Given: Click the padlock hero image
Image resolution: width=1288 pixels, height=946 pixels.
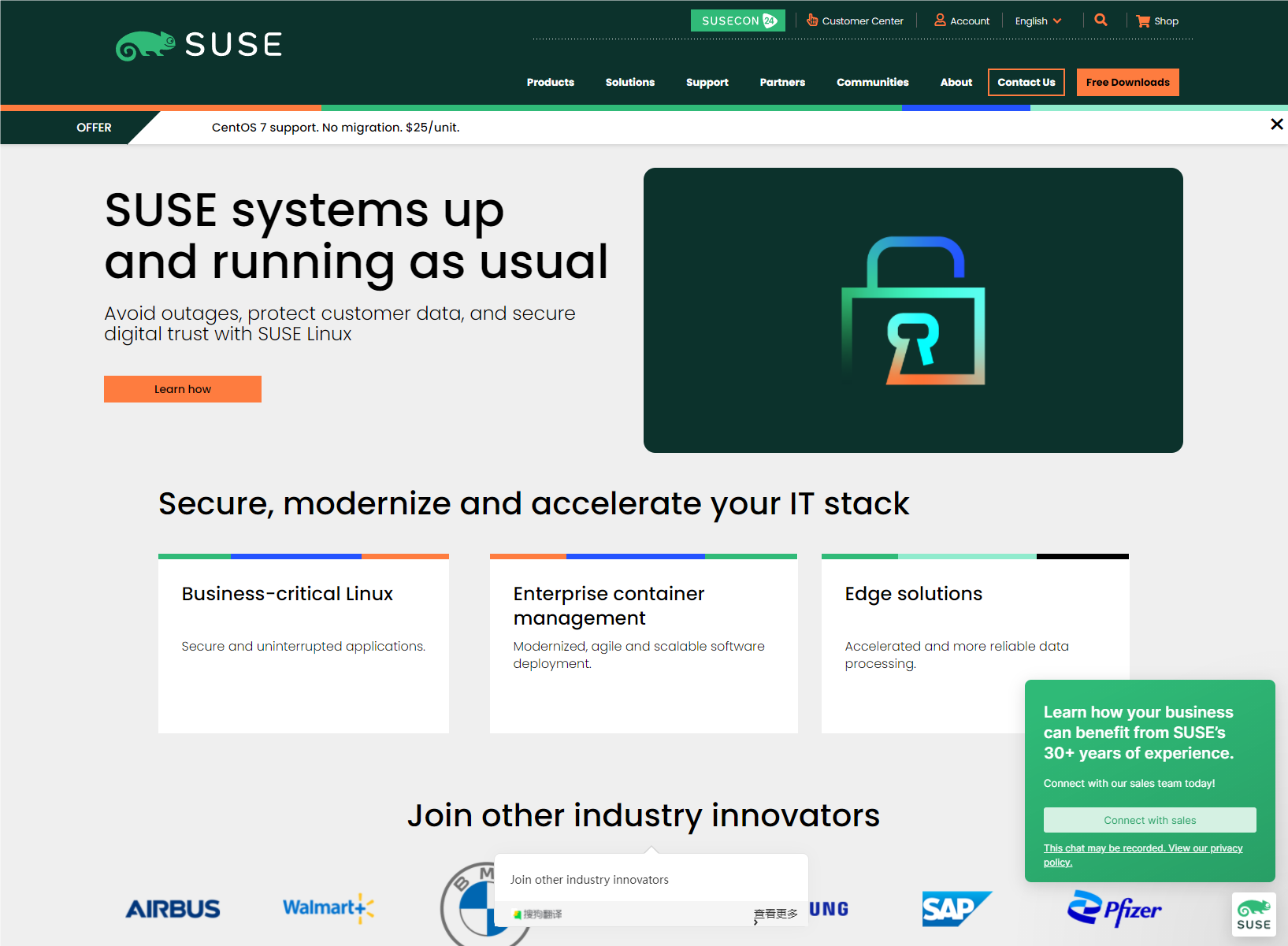Looking at the screenshot, I should 913,310.
